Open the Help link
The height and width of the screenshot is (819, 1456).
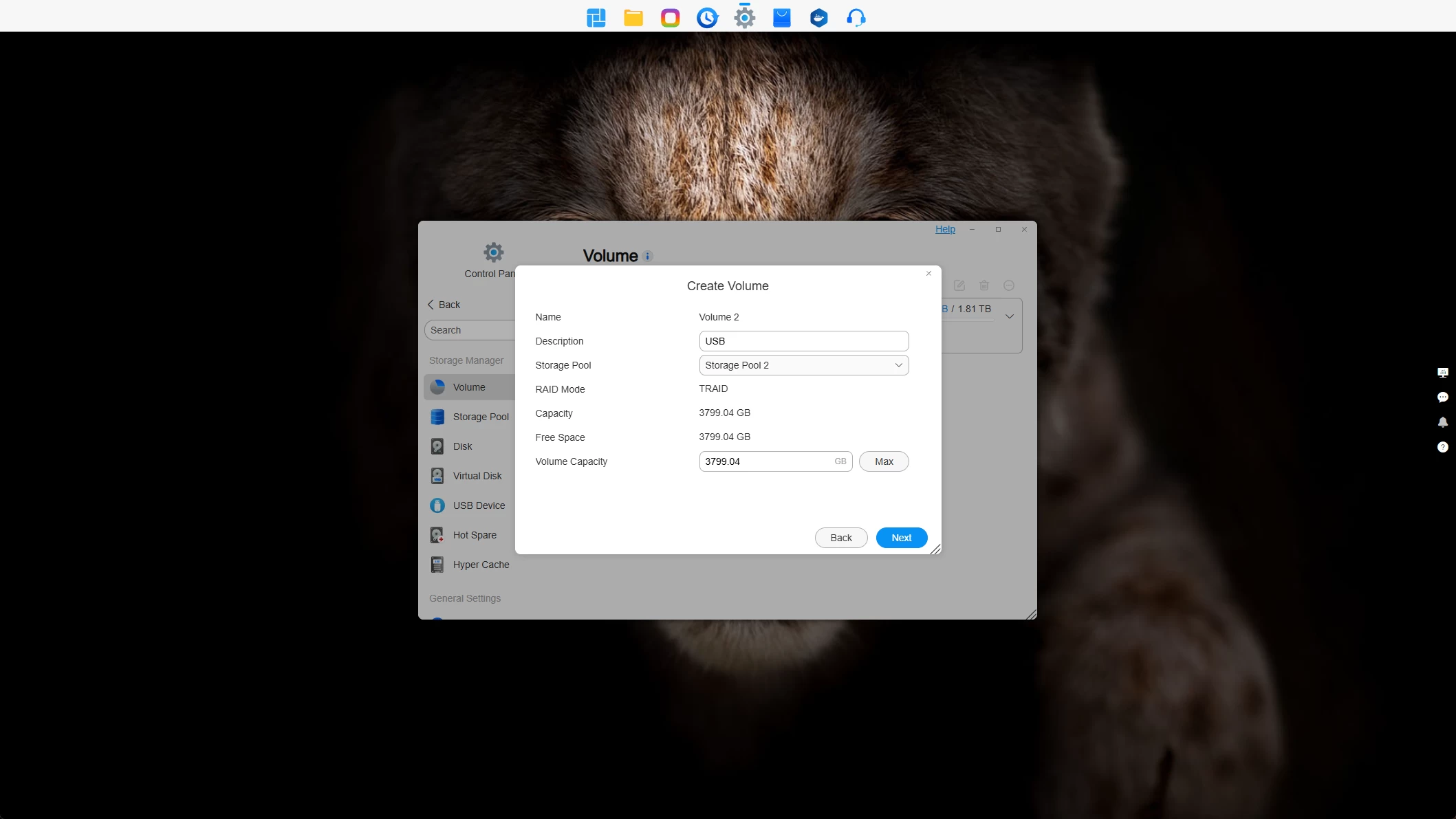point(945,229)
